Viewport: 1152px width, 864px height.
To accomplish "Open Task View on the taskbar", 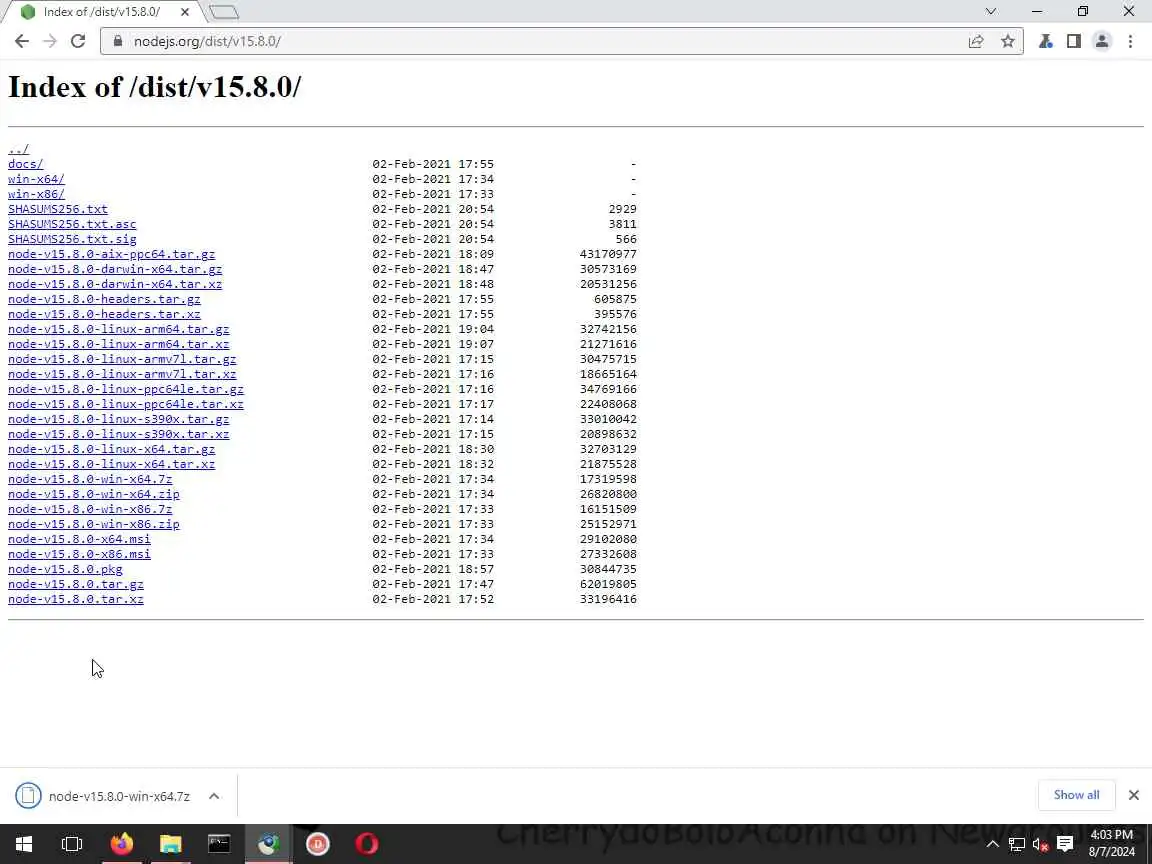I will point(72,843).
